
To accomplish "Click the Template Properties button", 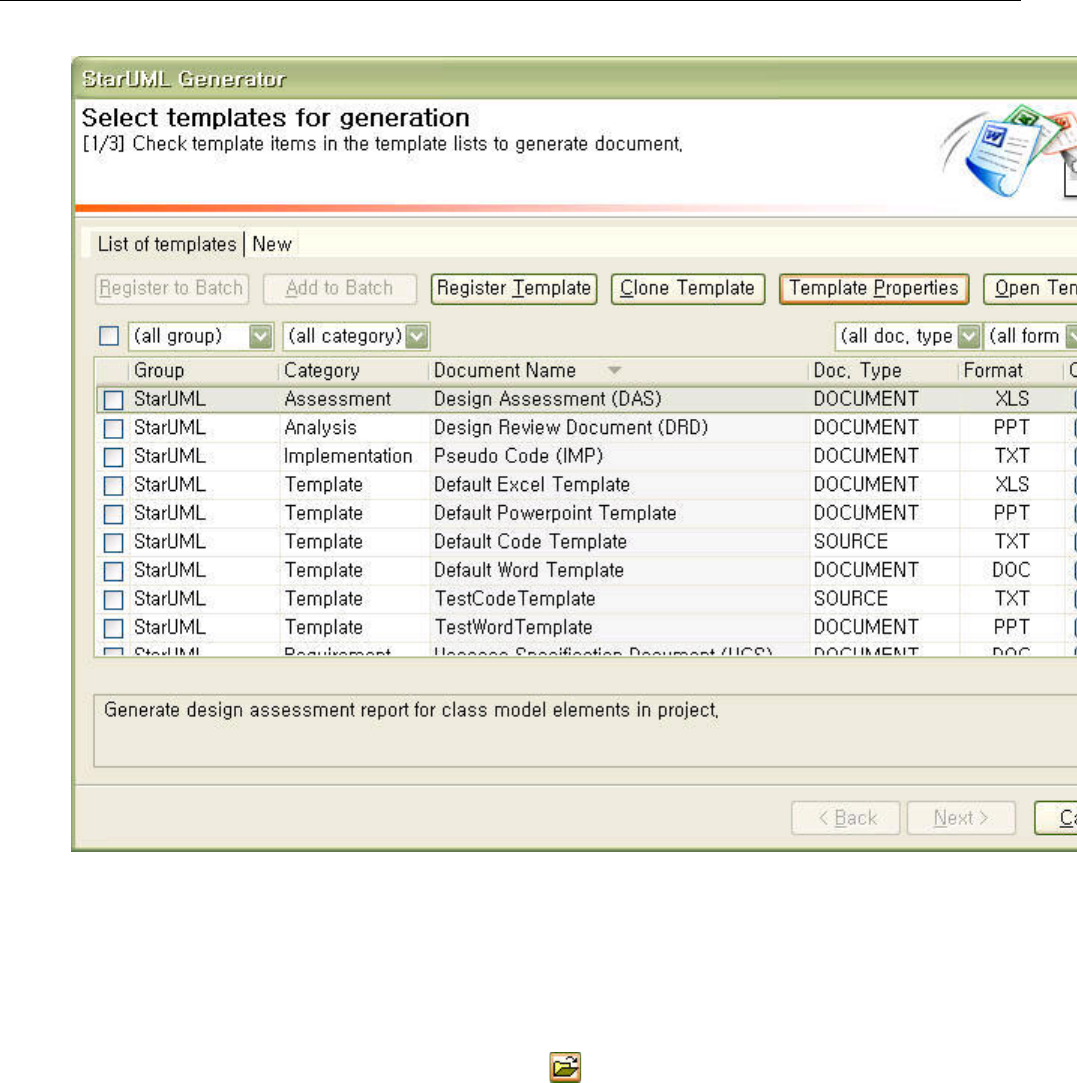I will [x=874, y=288].
